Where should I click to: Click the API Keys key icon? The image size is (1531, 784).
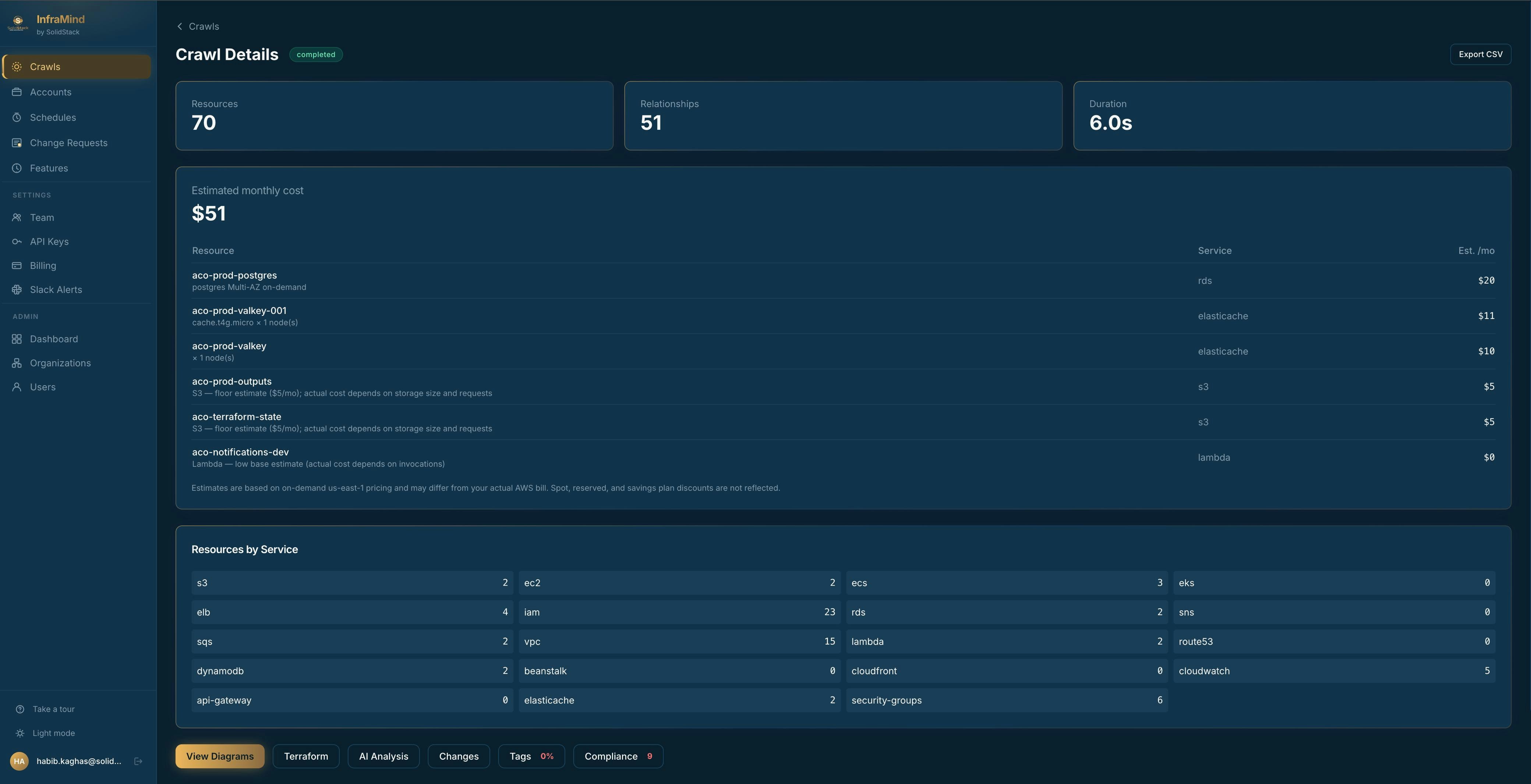point(17,242)
